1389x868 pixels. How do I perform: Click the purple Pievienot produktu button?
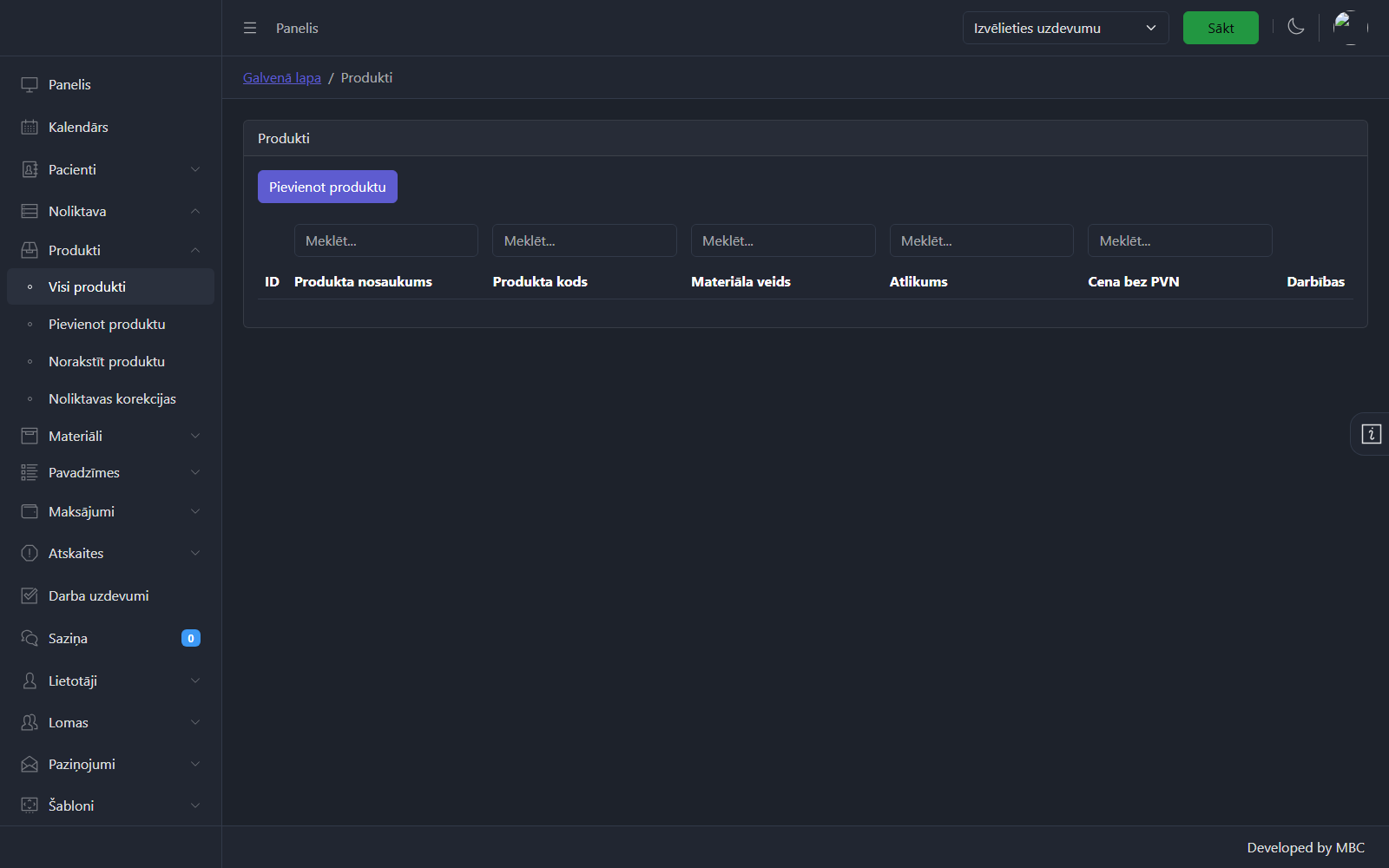[327, 187]
